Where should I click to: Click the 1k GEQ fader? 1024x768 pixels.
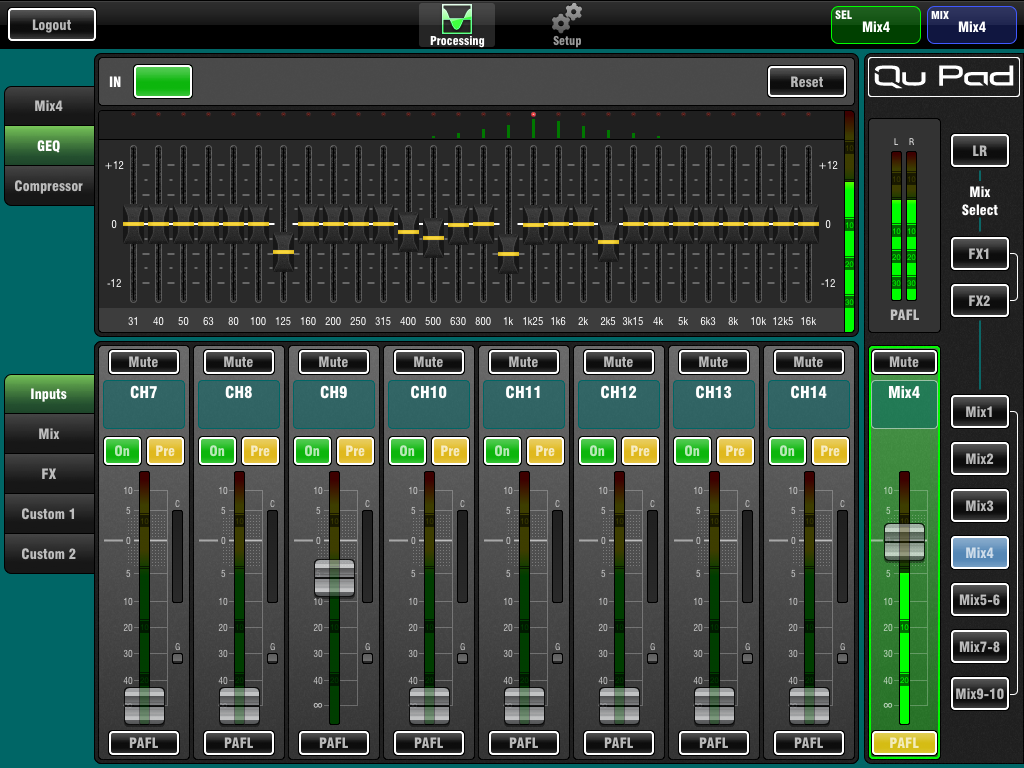tap(508, 254)
